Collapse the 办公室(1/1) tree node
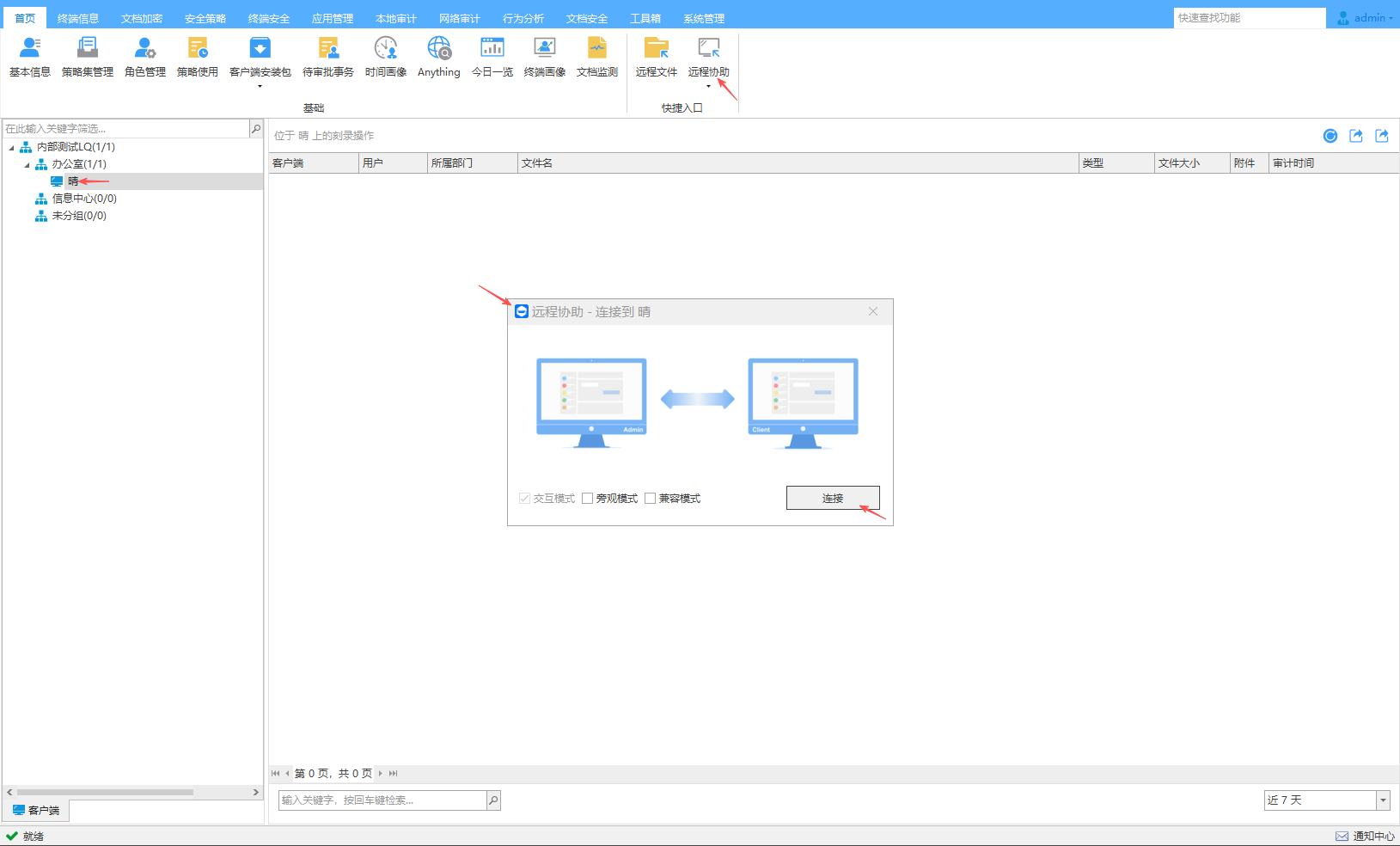The image size is (1400, 846). click(x=27, y=164)
